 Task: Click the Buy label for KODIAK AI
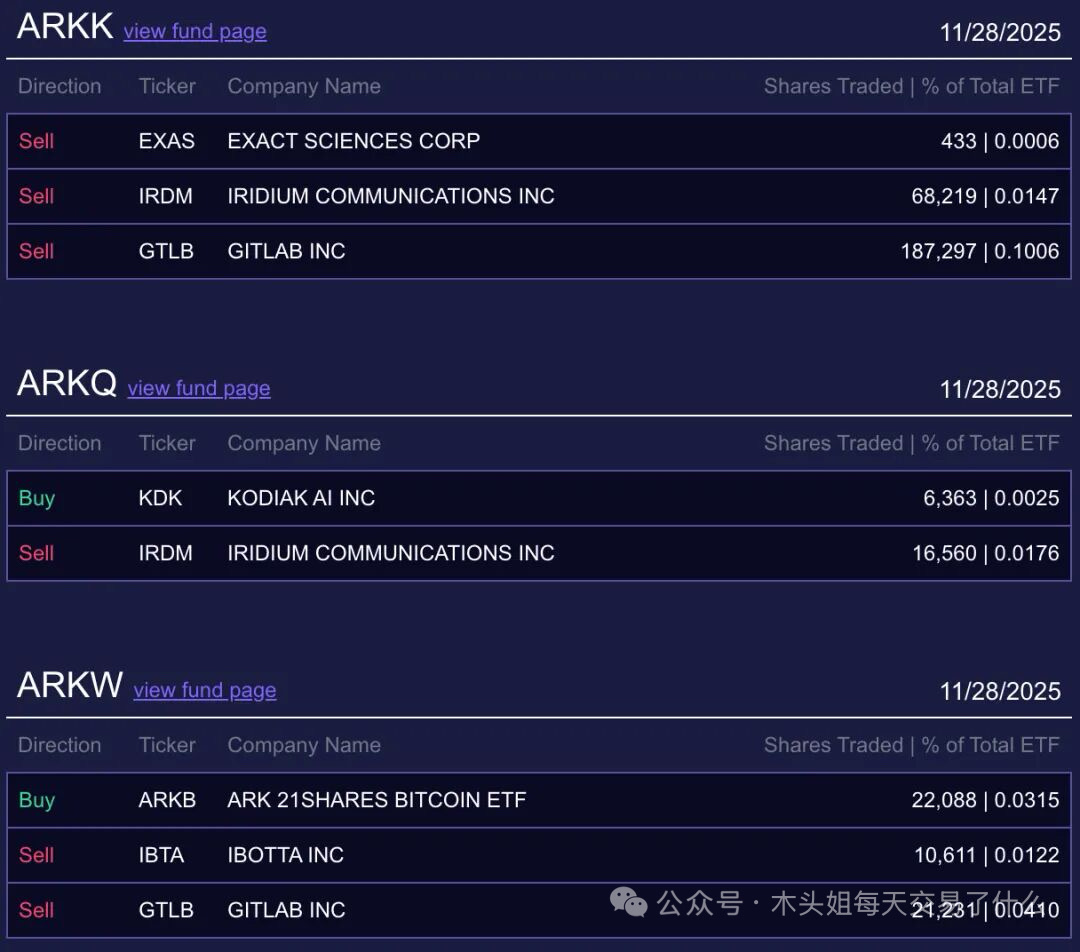pos(37,498)
